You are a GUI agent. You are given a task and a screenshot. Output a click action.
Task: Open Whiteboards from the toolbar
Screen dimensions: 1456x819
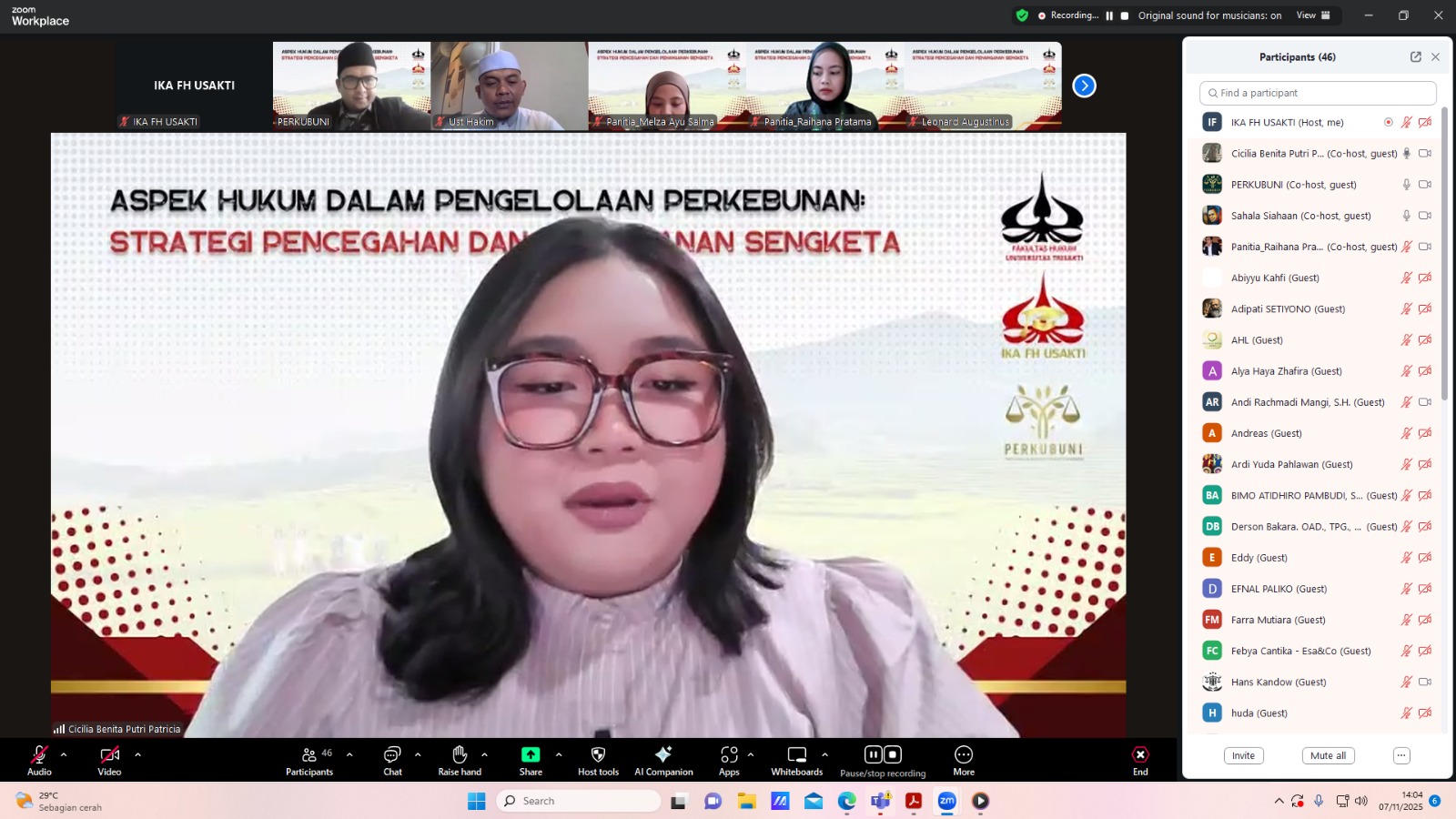point(796,755)
